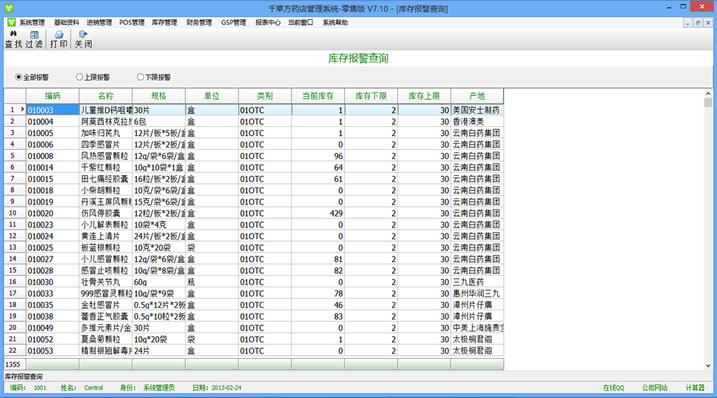Click the origin cell 香港澳美
The image size is (717, 398).
pos(477,122)
